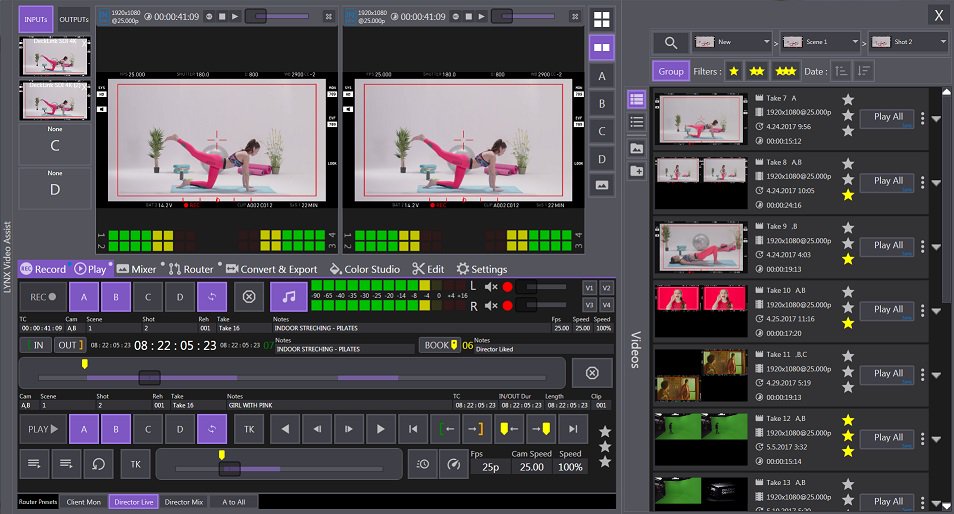Set the IN point button

(36, 345)
